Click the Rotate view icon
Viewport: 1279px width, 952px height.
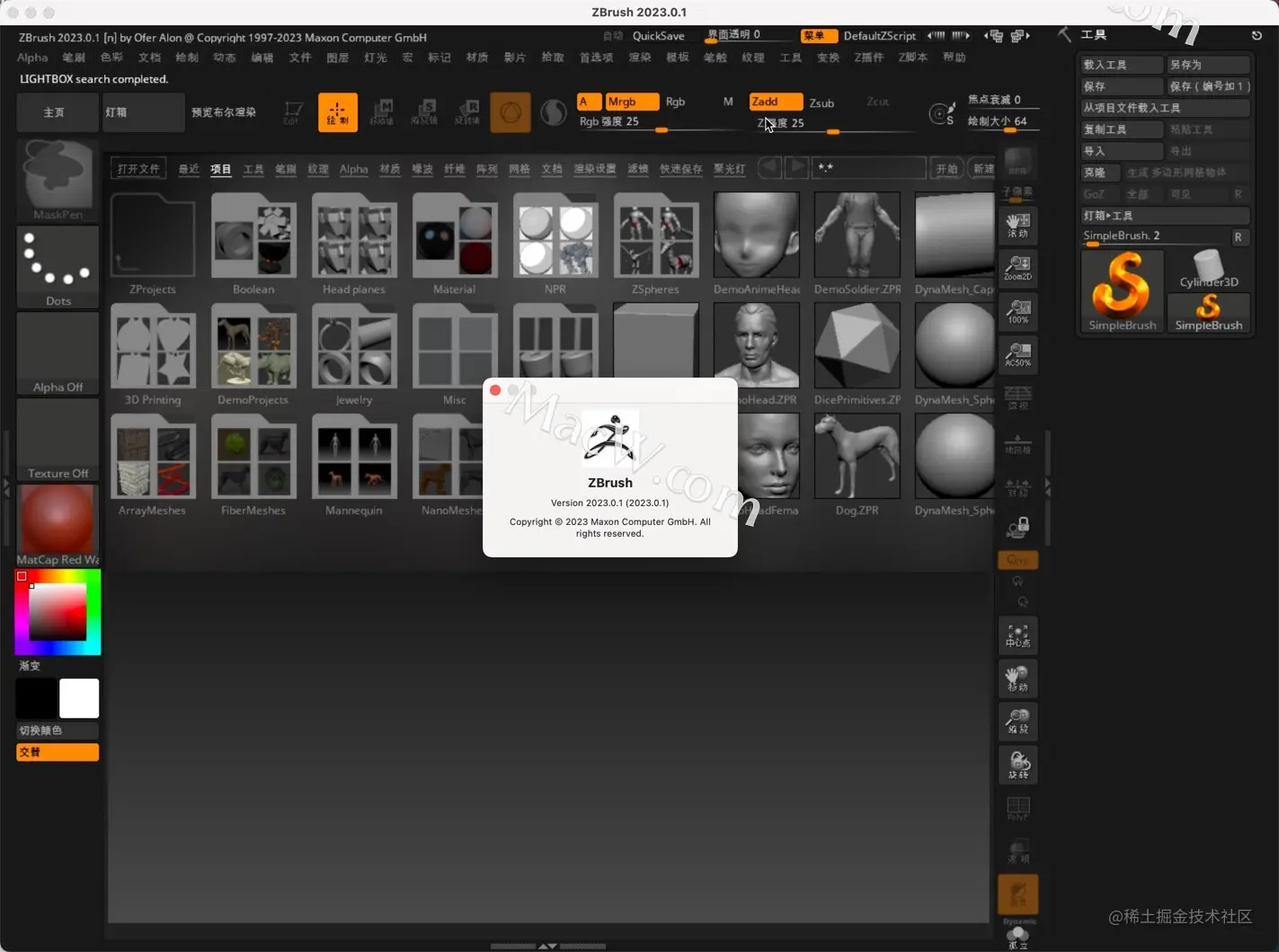tap(1017, 765)
